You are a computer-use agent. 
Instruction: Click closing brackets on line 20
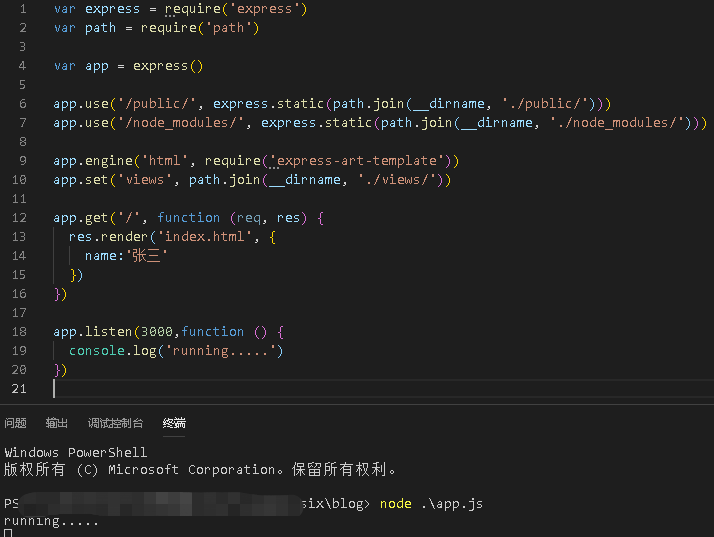coord(61,370)
